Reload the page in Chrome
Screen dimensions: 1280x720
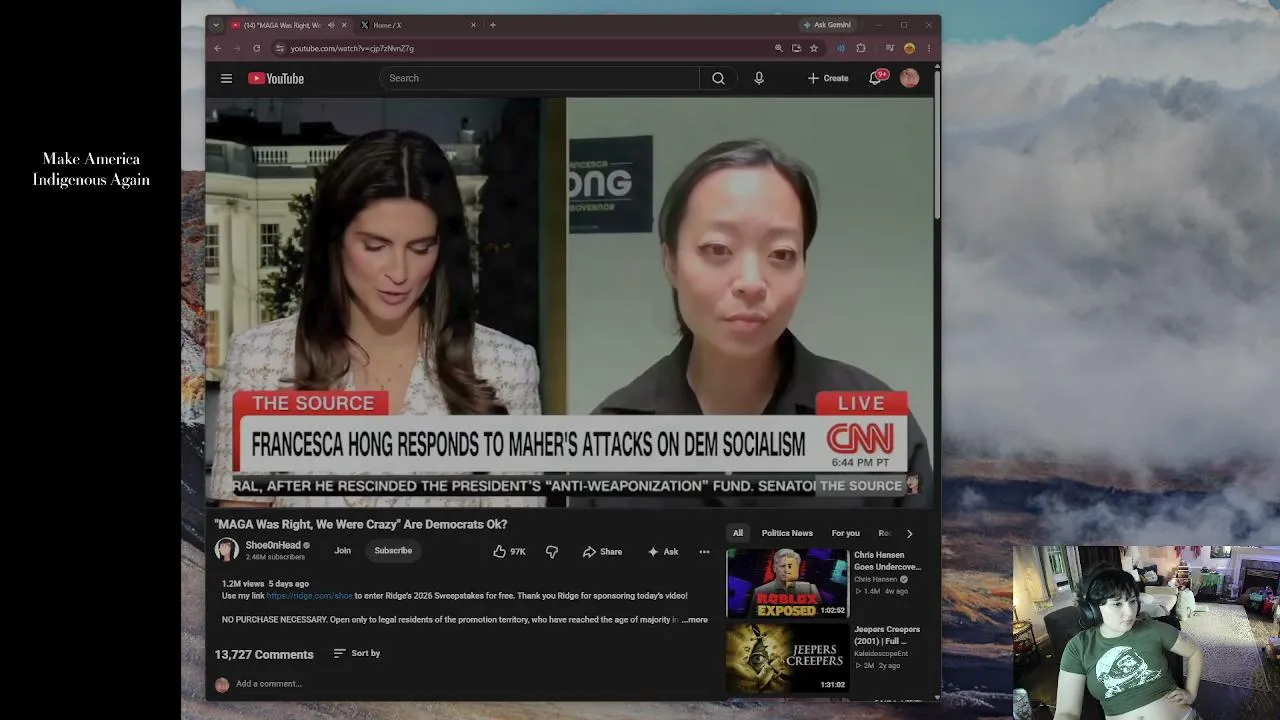click(x=257, y=48)
